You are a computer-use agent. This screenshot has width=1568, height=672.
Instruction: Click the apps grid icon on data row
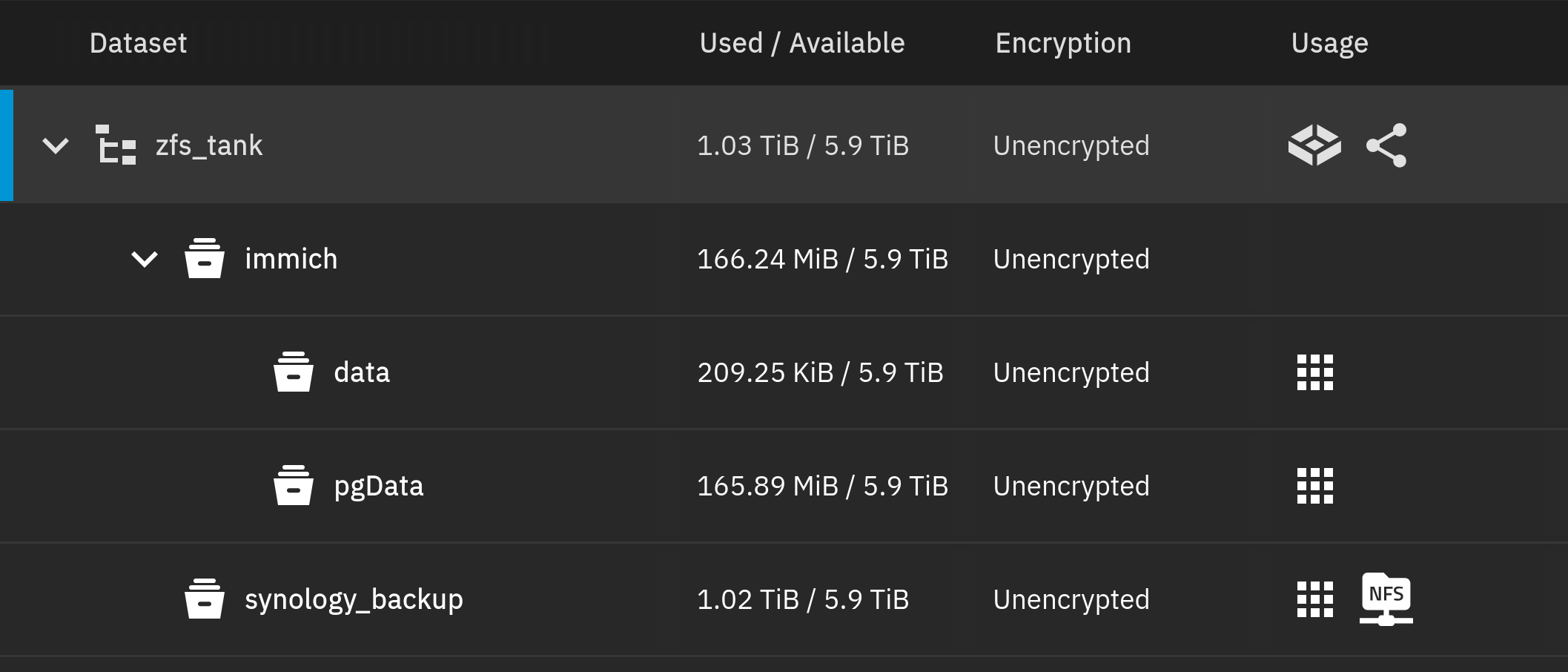(1314, 372)
